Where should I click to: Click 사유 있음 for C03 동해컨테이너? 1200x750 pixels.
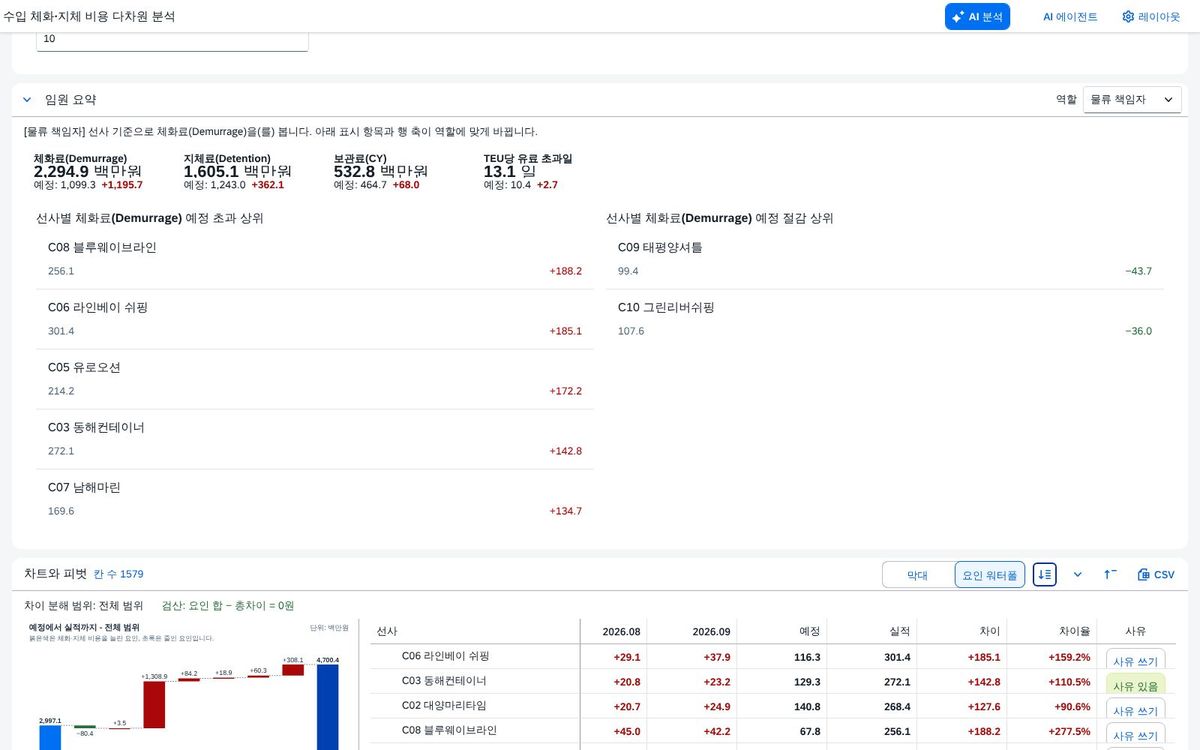(1135, 686)
